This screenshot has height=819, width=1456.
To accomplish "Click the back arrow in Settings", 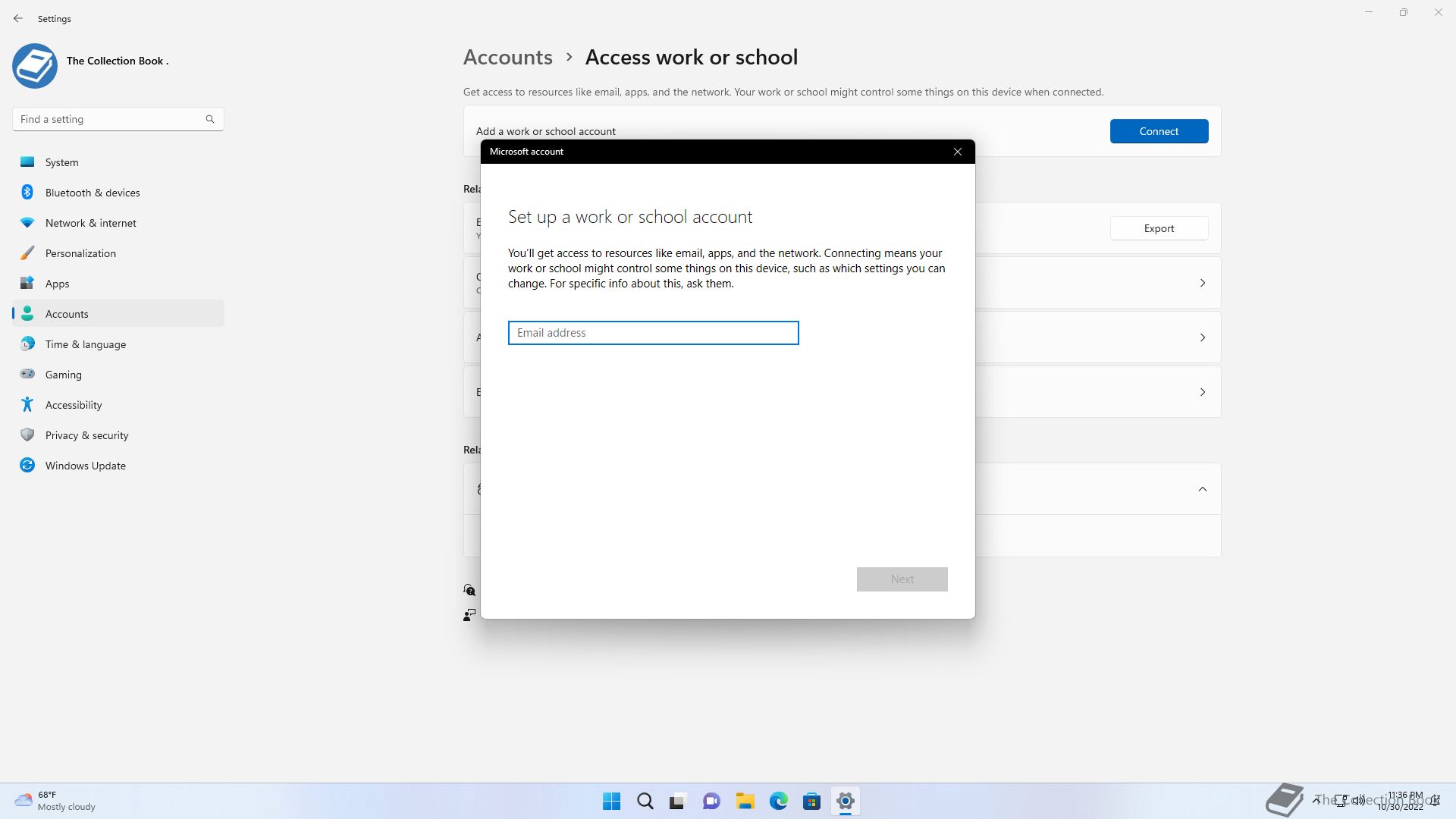I will click(18, 18).
